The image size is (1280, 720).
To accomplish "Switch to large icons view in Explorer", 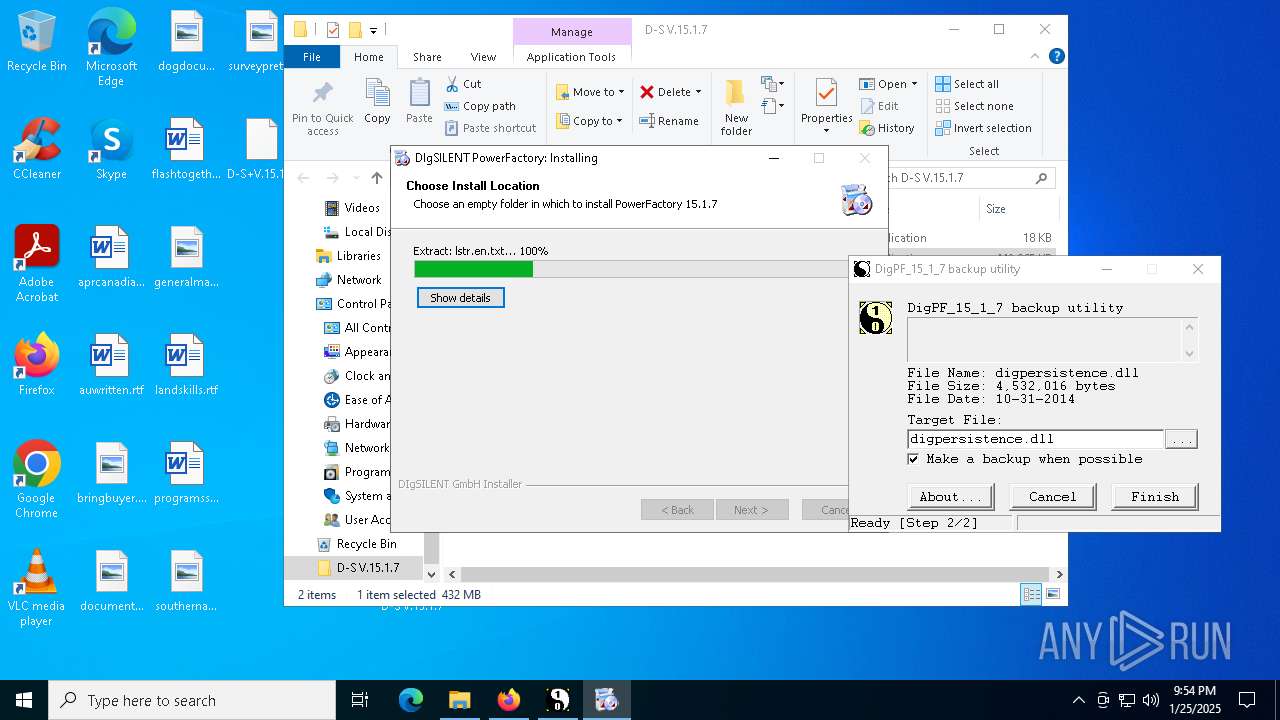I will (1052, 594).
